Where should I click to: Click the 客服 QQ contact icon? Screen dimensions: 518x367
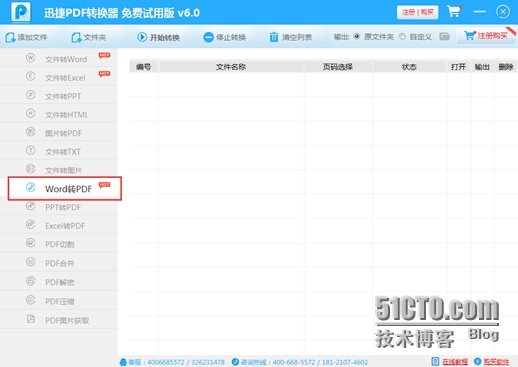coord(123,362)
